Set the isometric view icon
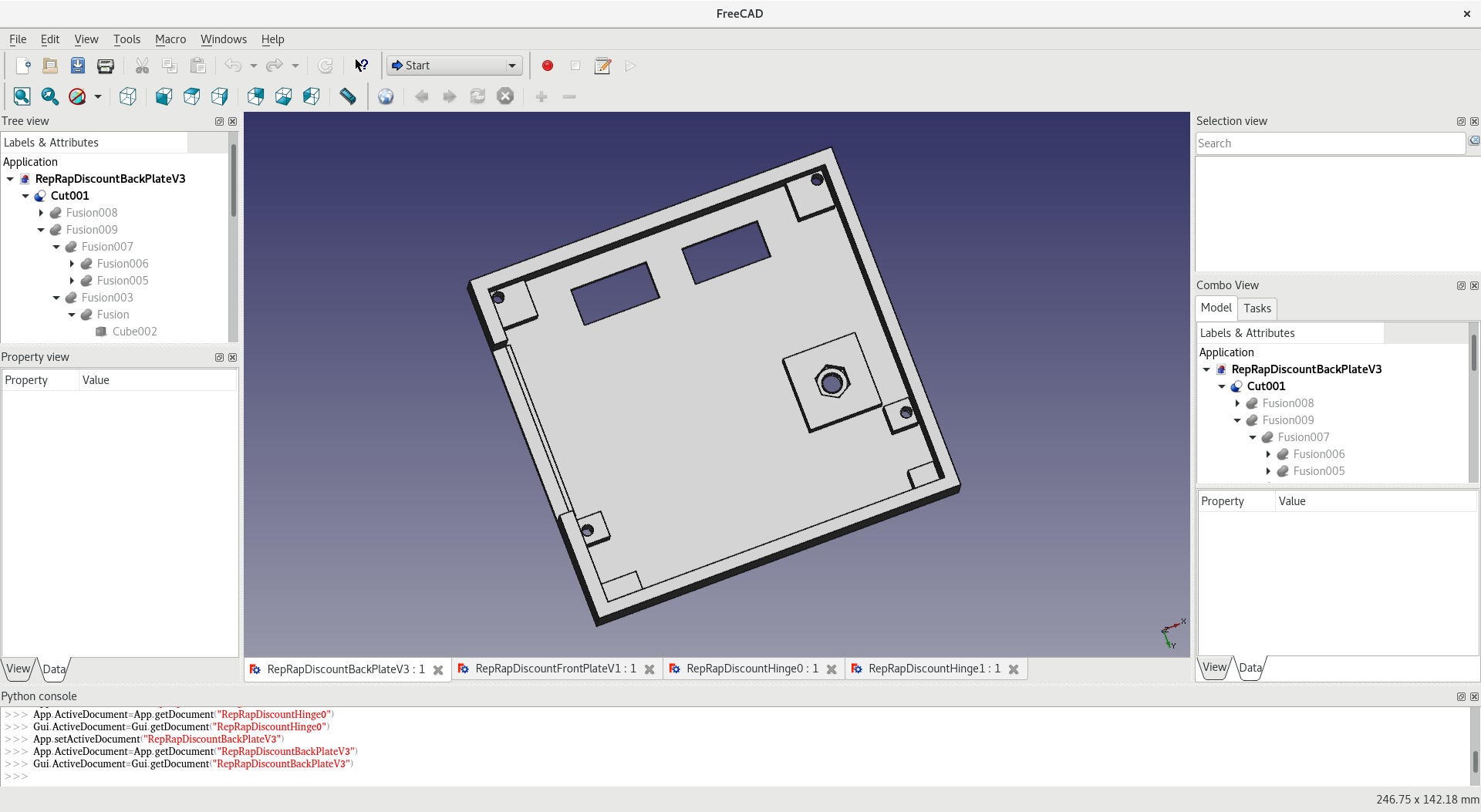 pyautogui.click(x=128, y=96)
